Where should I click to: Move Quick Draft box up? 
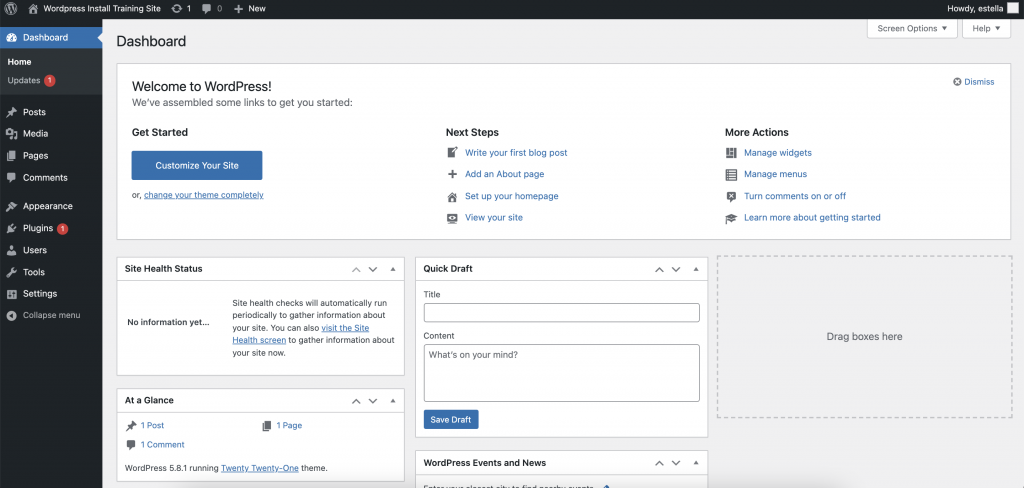coord(659,269)
